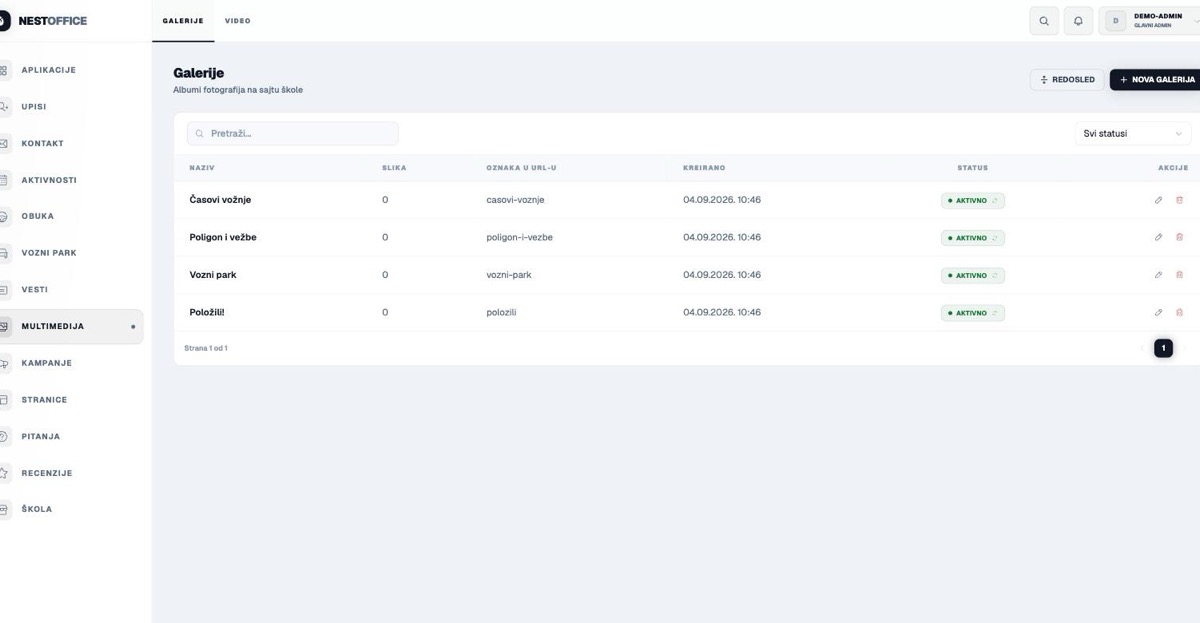Expand the Demo-Admin user menu
The height and width of the screenshot is (623, 1200).
tap(1149, 21)
